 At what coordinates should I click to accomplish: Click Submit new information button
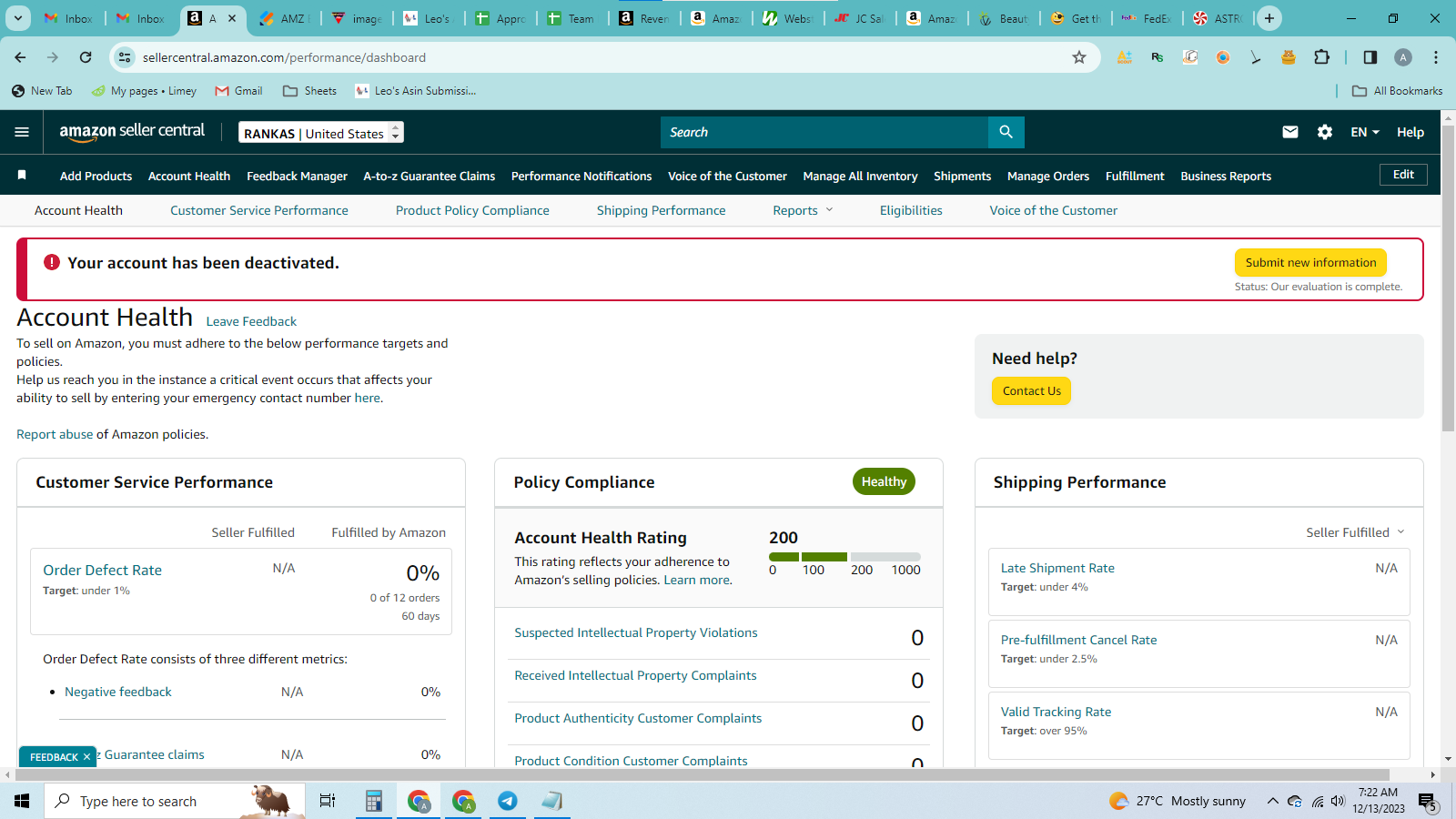pos(1310,262)
